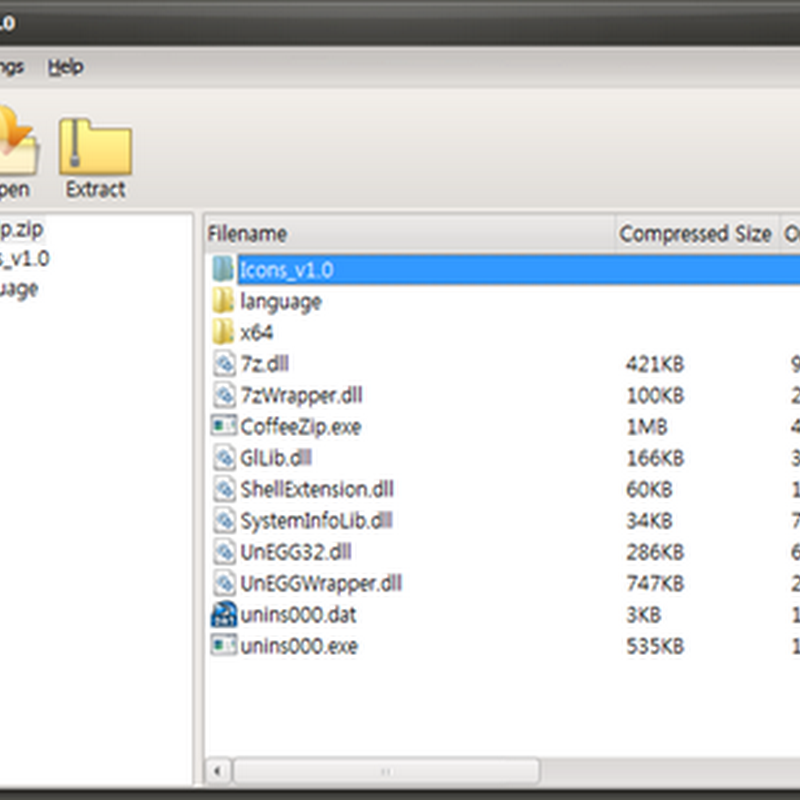Click the 747KB compressed size value
This screenshot has width=800, height=800.
(x=655, y=584)
